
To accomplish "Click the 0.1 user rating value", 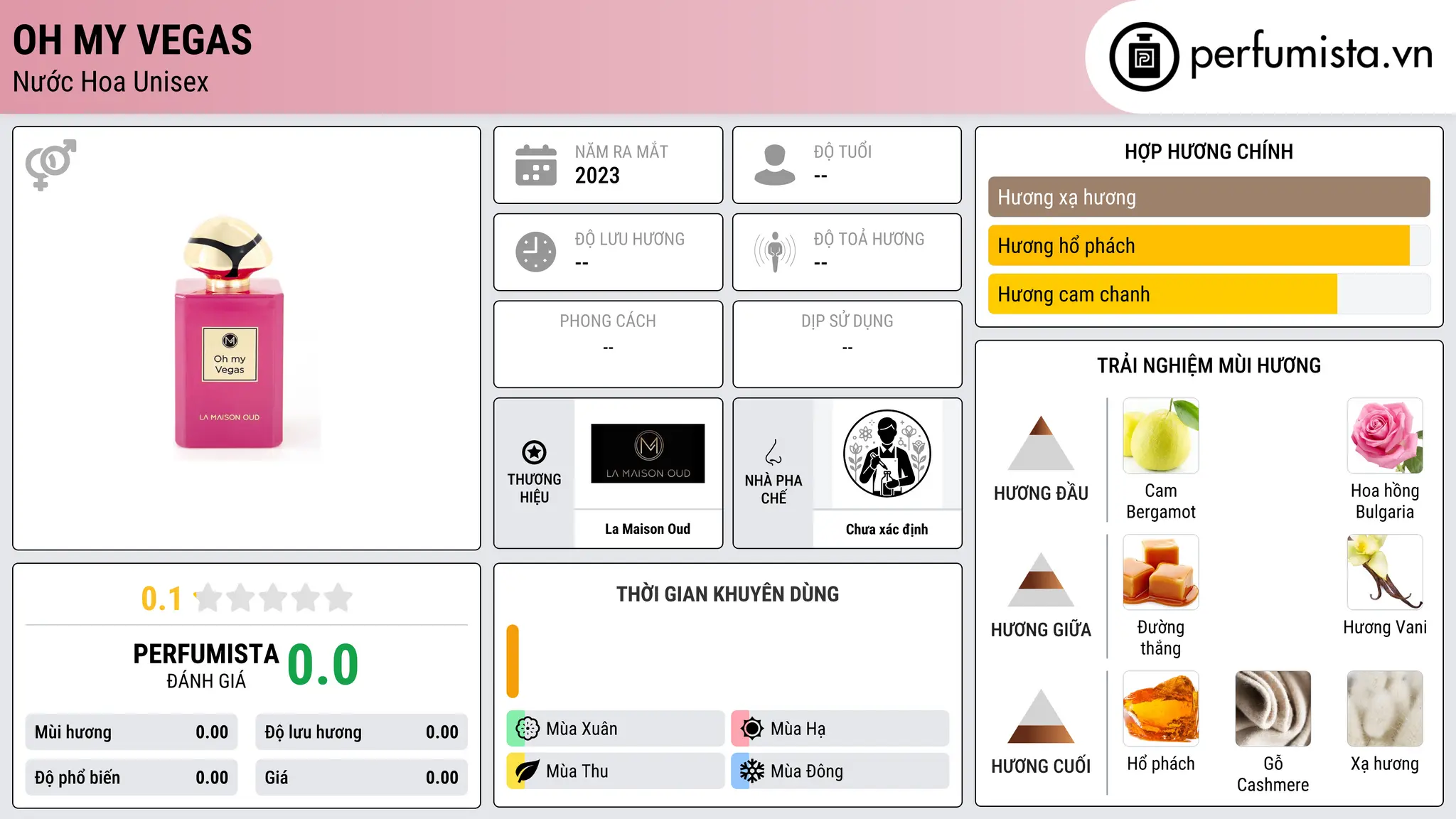I will pos(161,599).
